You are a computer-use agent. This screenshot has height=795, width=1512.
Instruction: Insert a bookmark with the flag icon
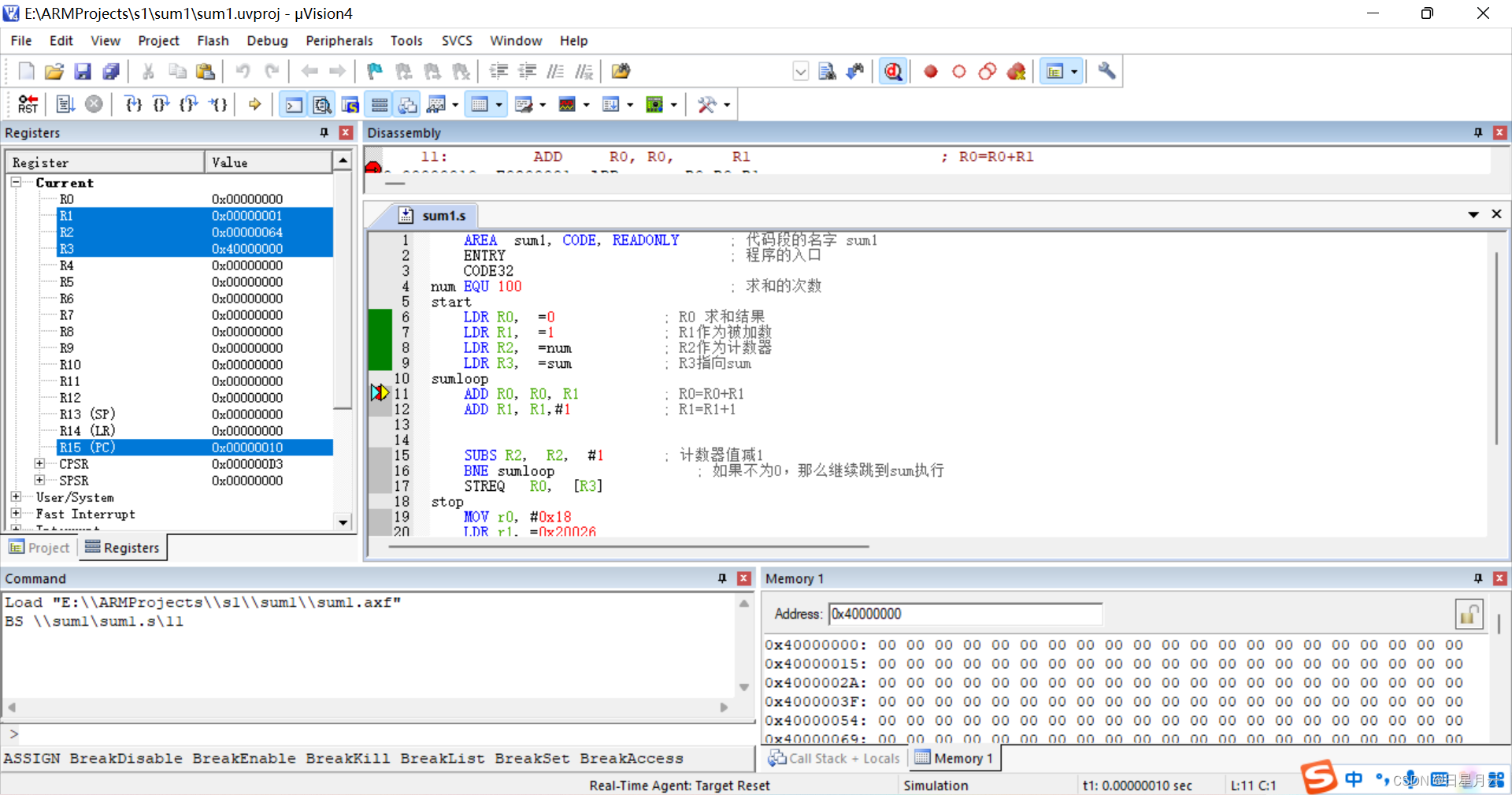tap(375, 71)
